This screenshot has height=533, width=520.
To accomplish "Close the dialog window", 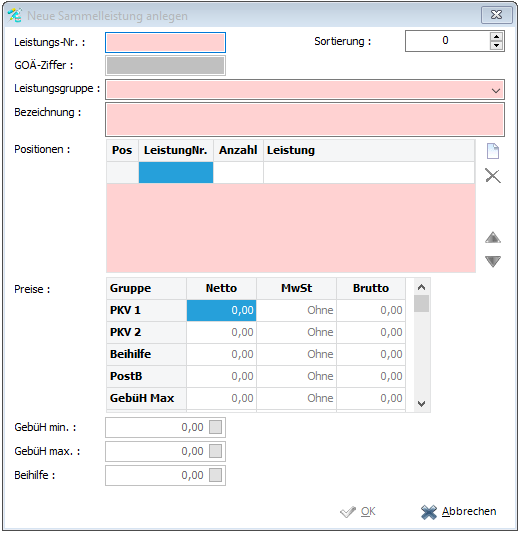I will coord(497,15).
